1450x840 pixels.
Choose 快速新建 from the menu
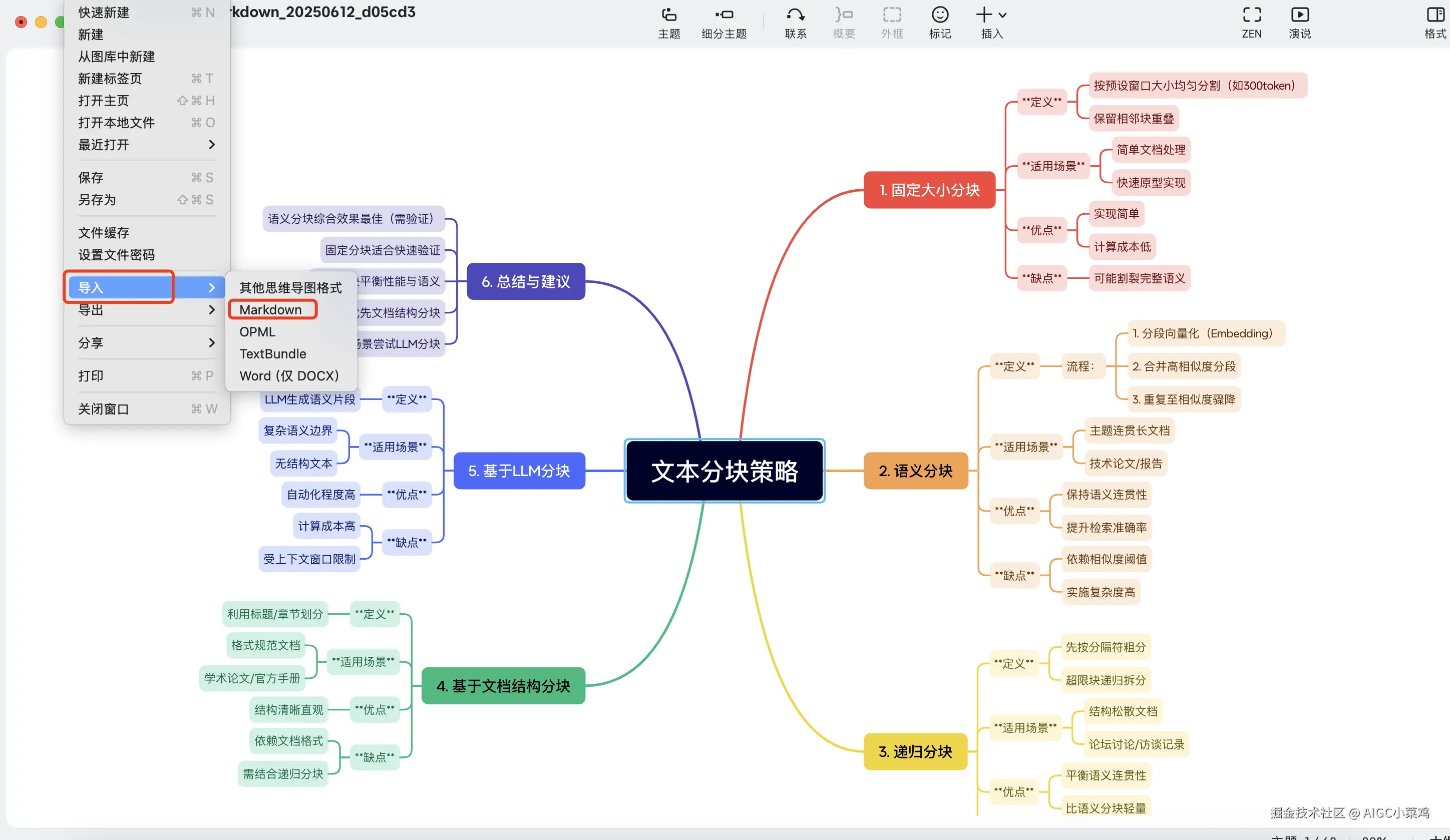[147, 13]
